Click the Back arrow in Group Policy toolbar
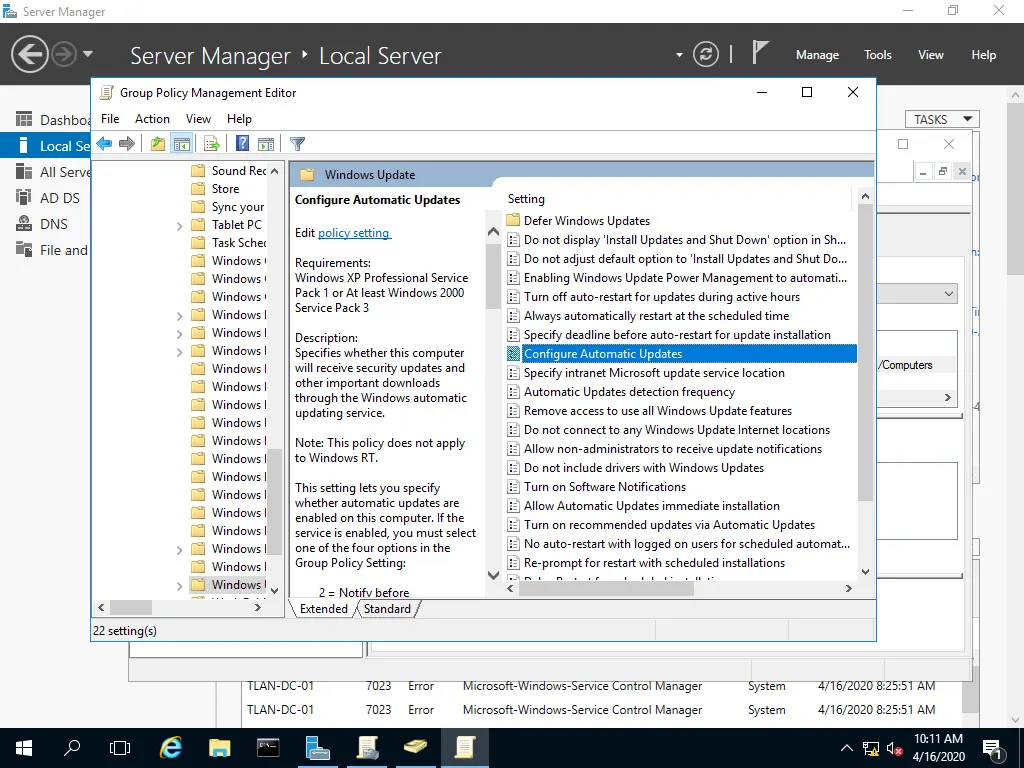The height and width of the screenshot is (768, 1024). coord(104,144)
